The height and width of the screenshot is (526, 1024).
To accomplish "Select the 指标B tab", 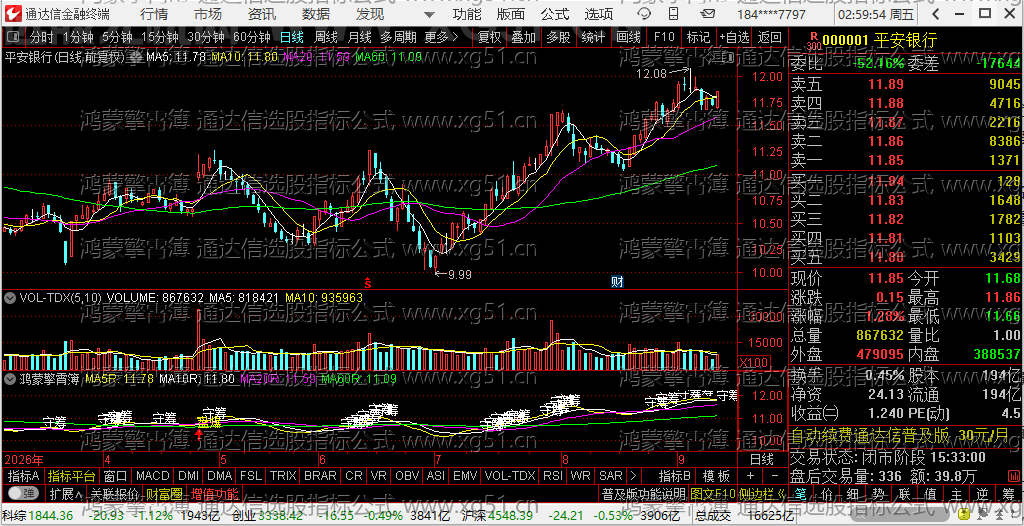I will (675, 476).
